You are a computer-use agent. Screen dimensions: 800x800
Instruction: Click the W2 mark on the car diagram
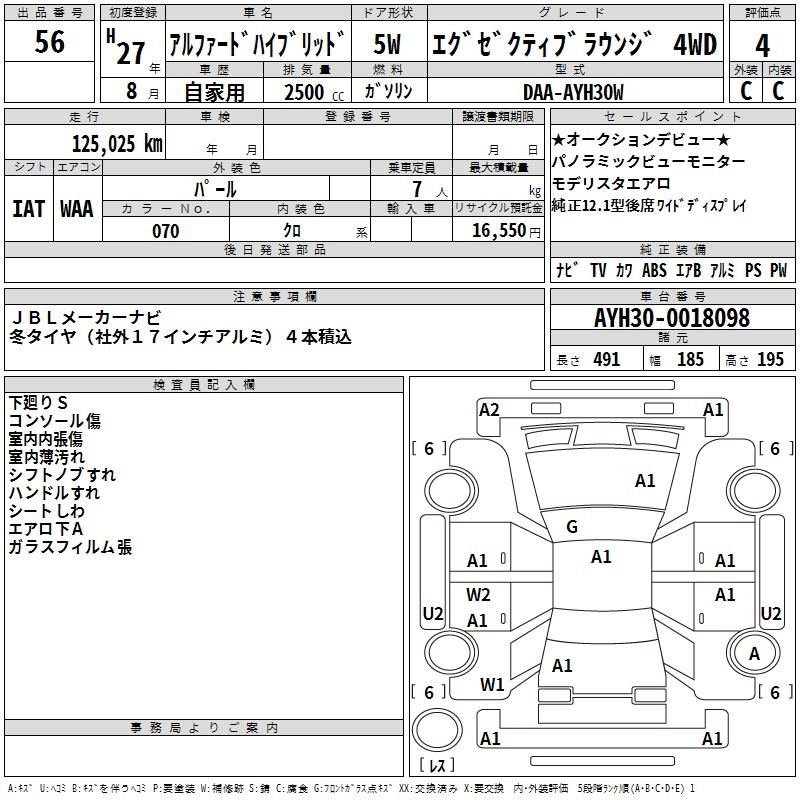click(479, 594)
